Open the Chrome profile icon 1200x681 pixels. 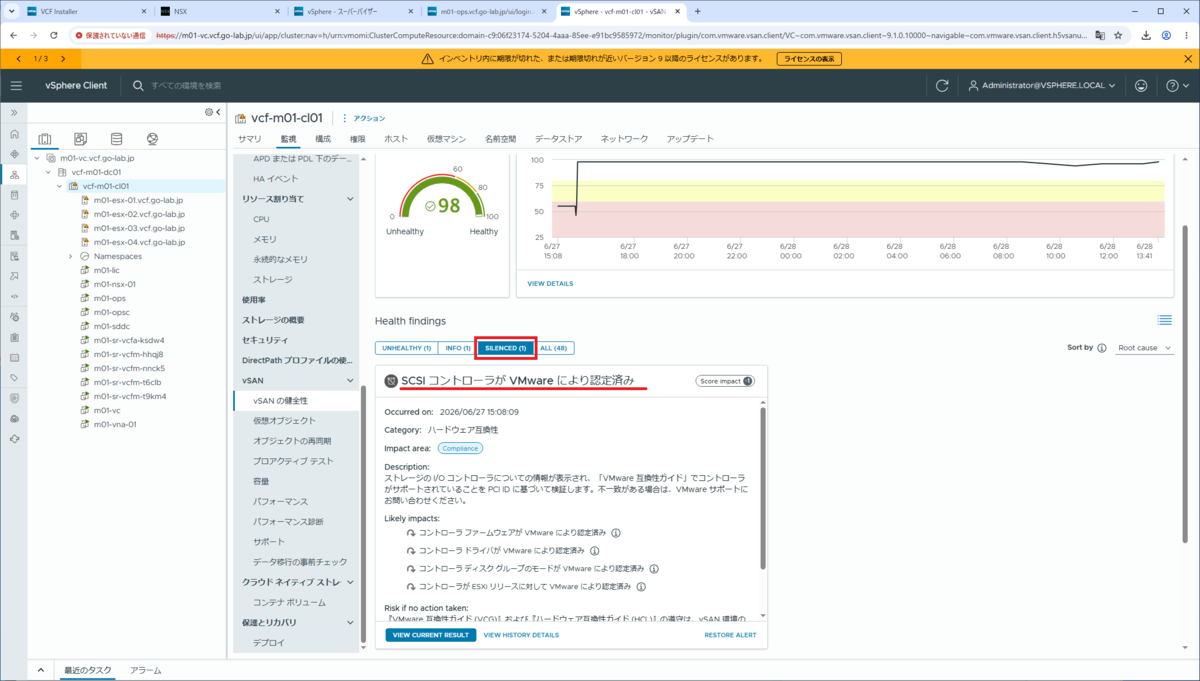tap(1166, 35)
